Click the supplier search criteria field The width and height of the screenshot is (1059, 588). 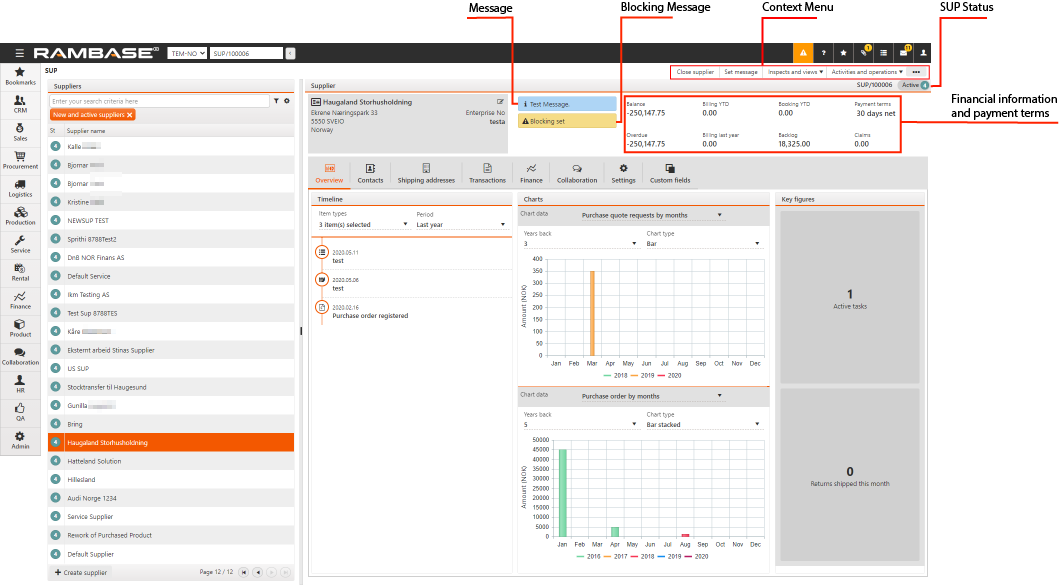tap(158, 101)
